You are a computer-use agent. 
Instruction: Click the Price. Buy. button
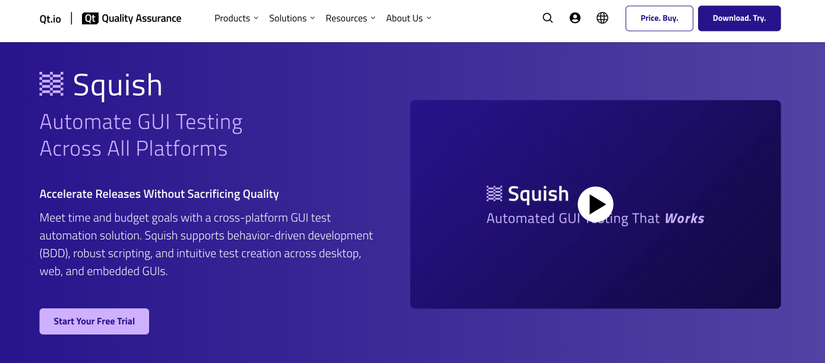pos(659,18)
